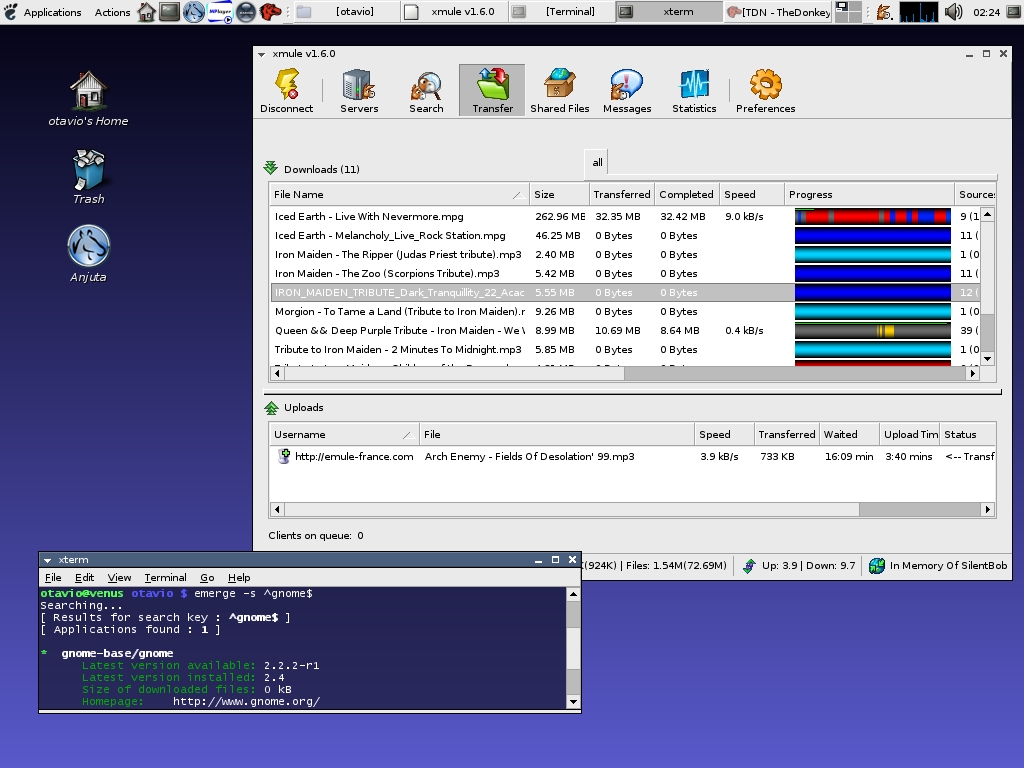Sort downloads by Transferred column header
The height and width of the screenshot is (768, 1024).
(x=621, y=194)
